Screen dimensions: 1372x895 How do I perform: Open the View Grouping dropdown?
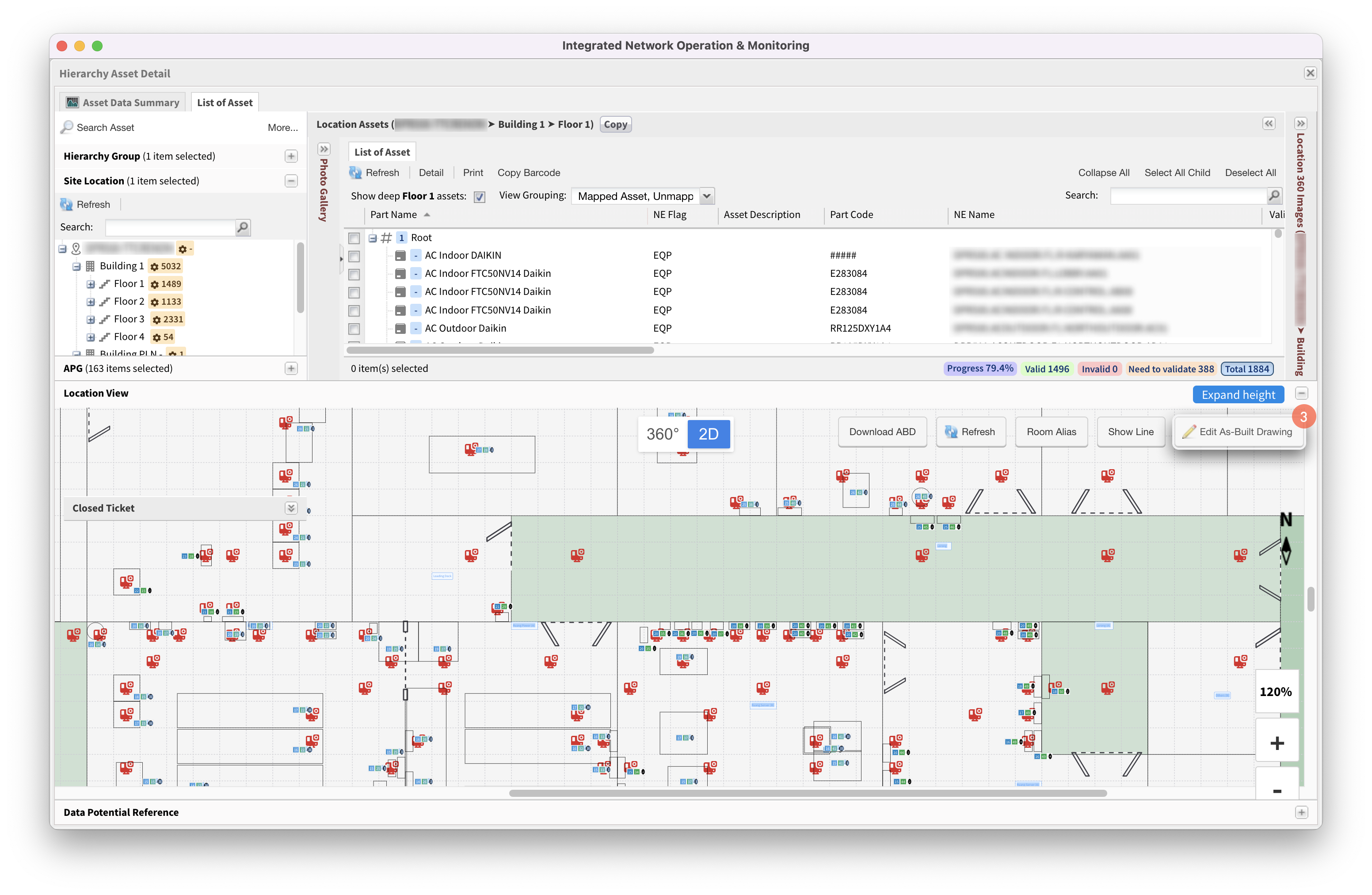pos(707,195)
